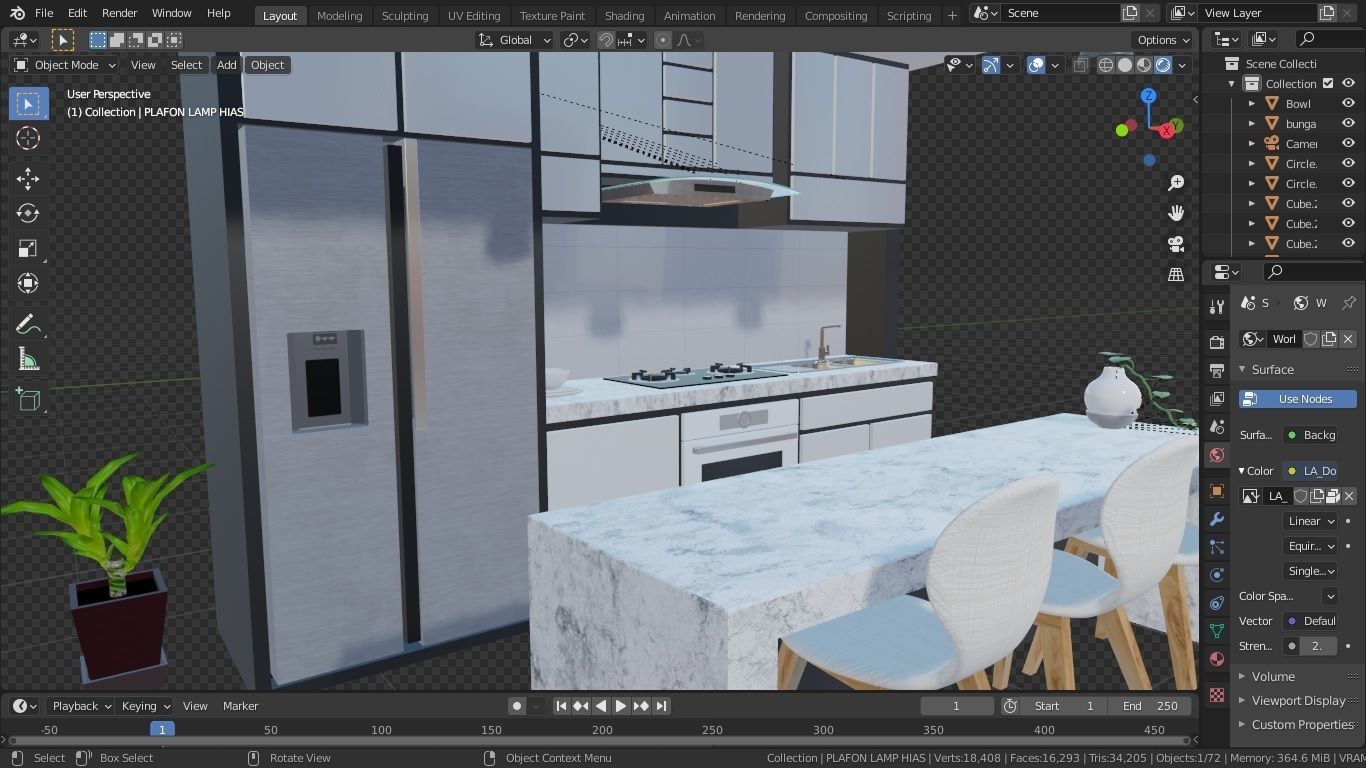
Task: Click the Select Box tool
Action: click(x=28, y=104)
